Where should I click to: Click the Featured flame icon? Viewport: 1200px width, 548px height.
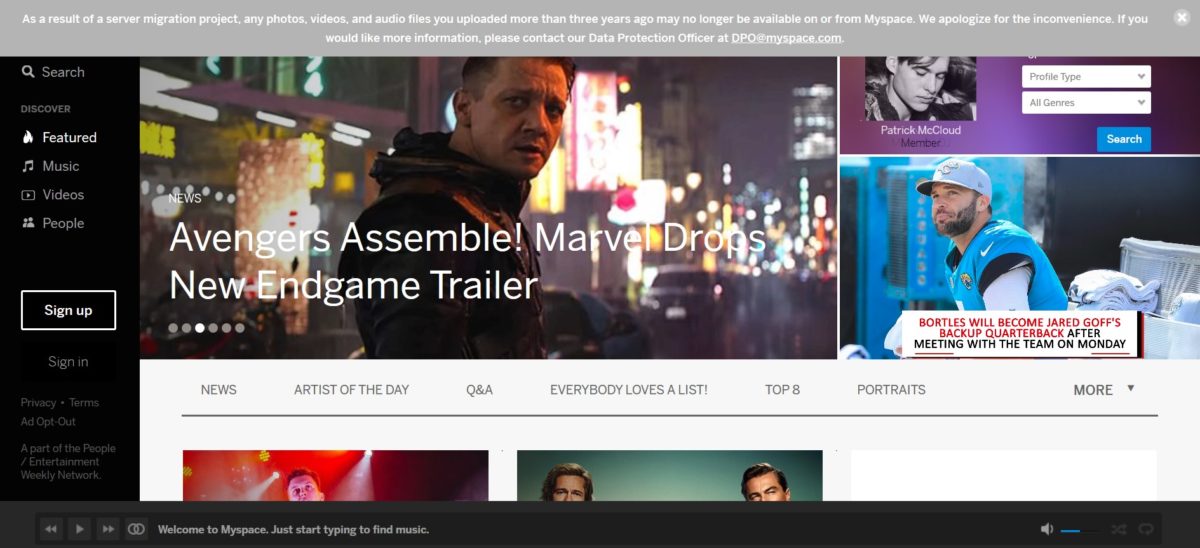tap(28, 137)
